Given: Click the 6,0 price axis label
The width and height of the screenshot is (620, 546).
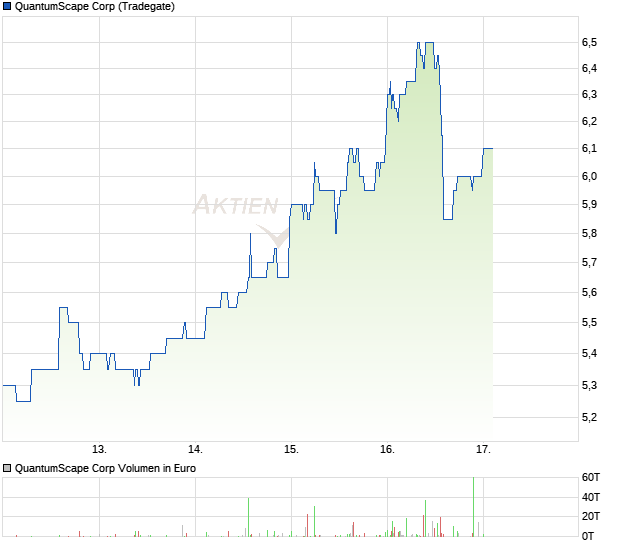Looking at the screenshot, I should 589,176.
